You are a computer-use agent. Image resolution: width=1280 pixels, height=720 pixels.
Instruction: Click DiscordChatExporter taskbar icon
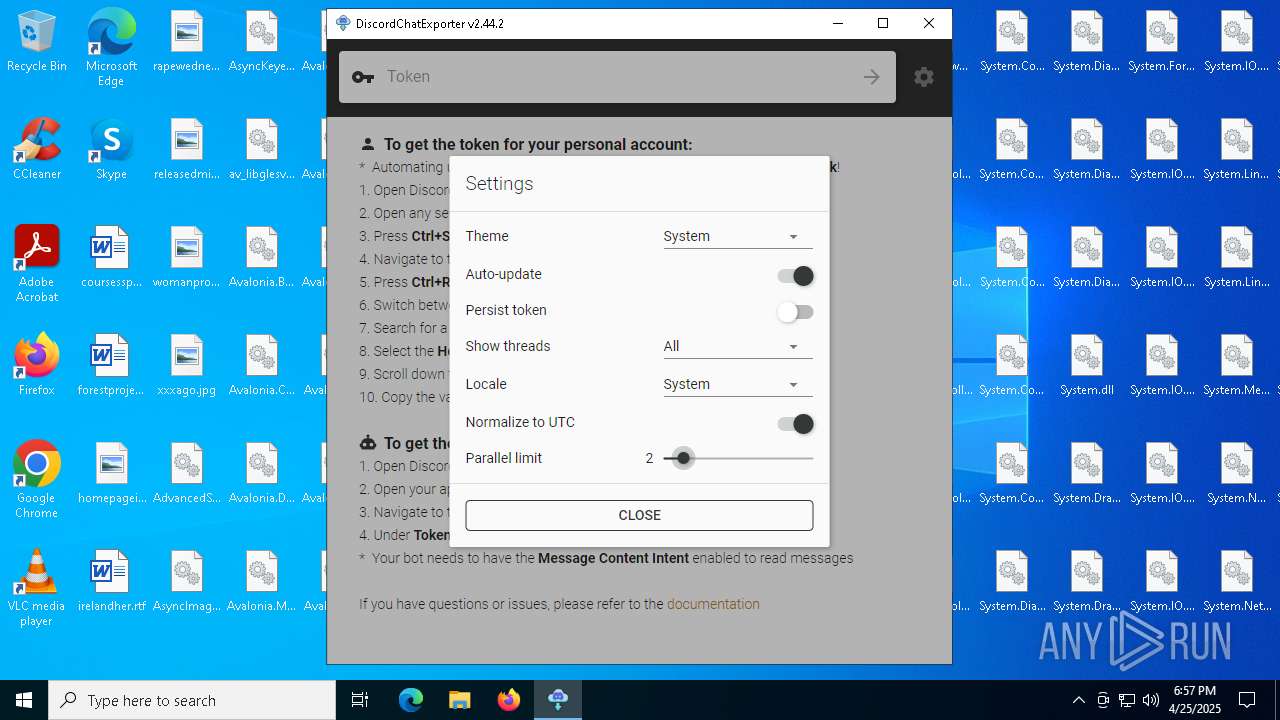(558, 700)
